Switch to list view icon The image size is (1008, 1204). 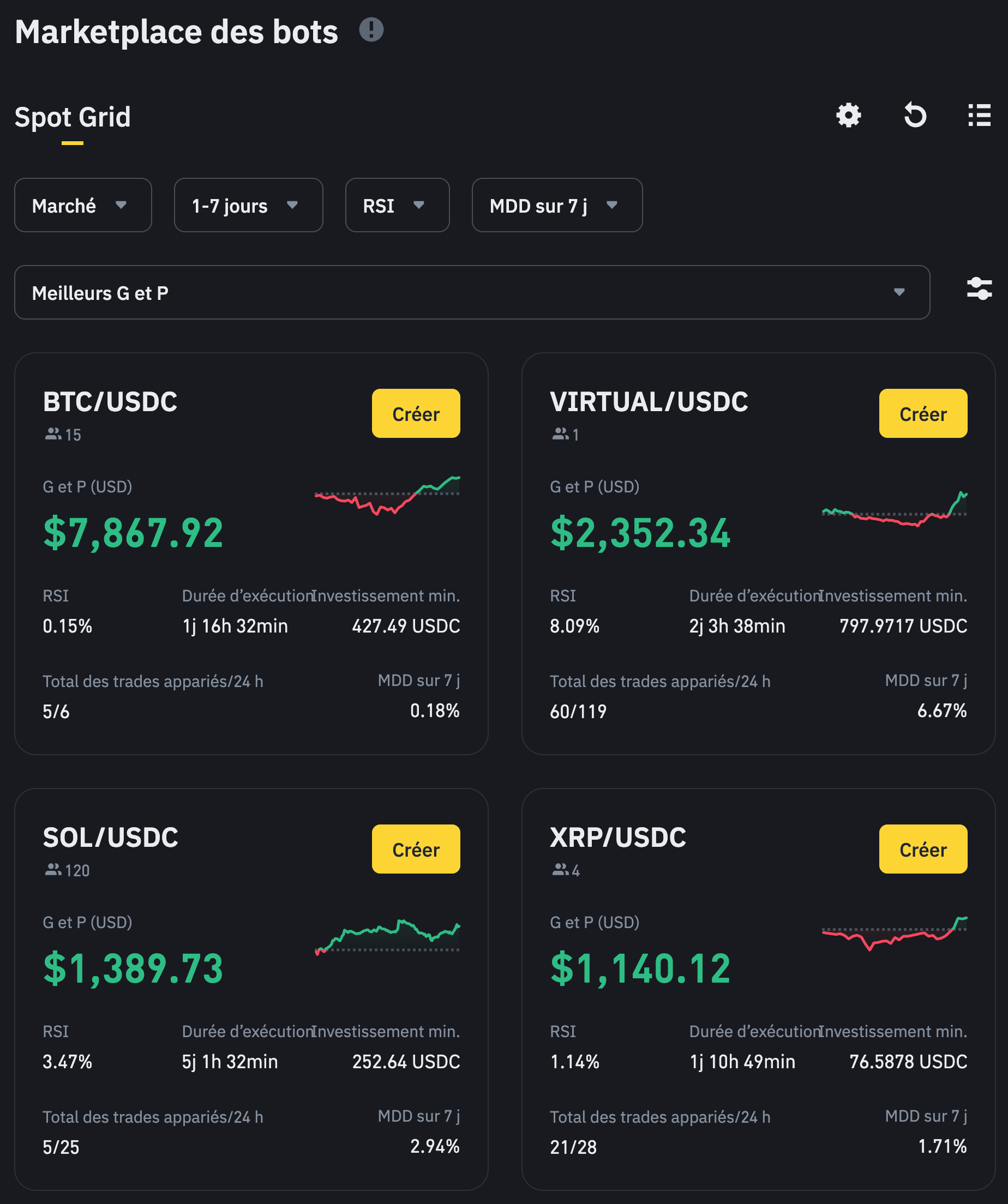click(x=979, y=115)
